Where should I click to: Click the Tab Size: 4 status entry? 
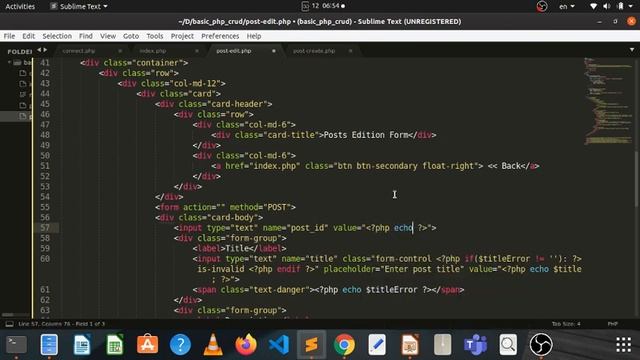(566, 324)
